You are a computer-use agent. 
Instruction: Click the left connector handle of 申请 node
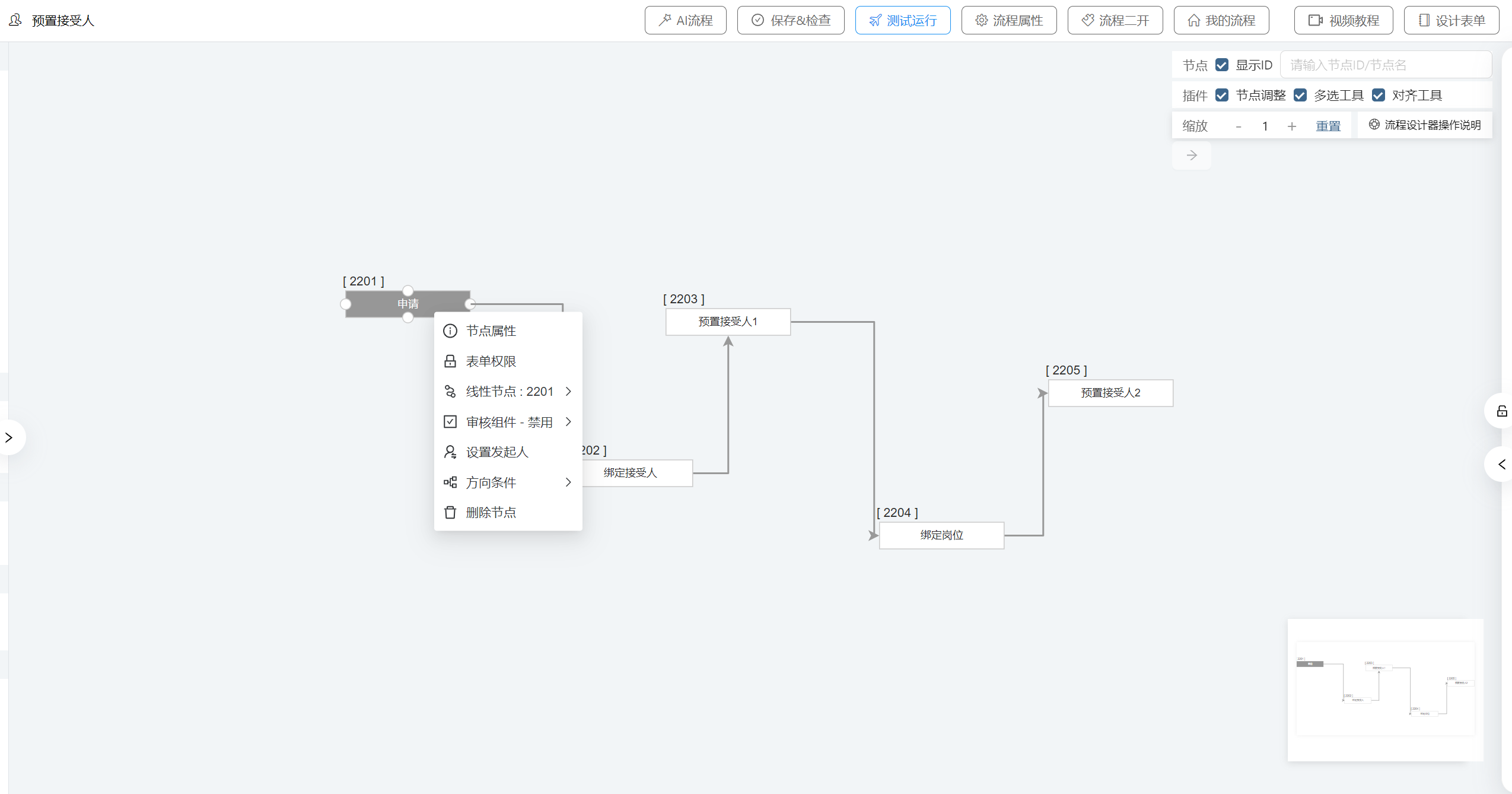[346, 304]
